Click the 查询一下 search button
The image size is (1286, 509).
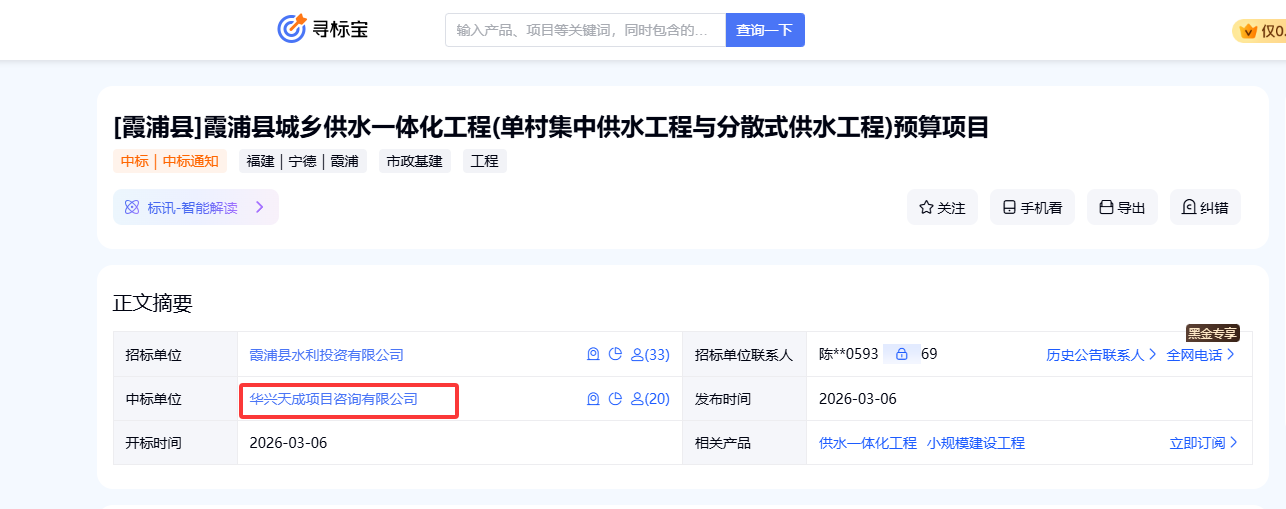tap(765, 30)
